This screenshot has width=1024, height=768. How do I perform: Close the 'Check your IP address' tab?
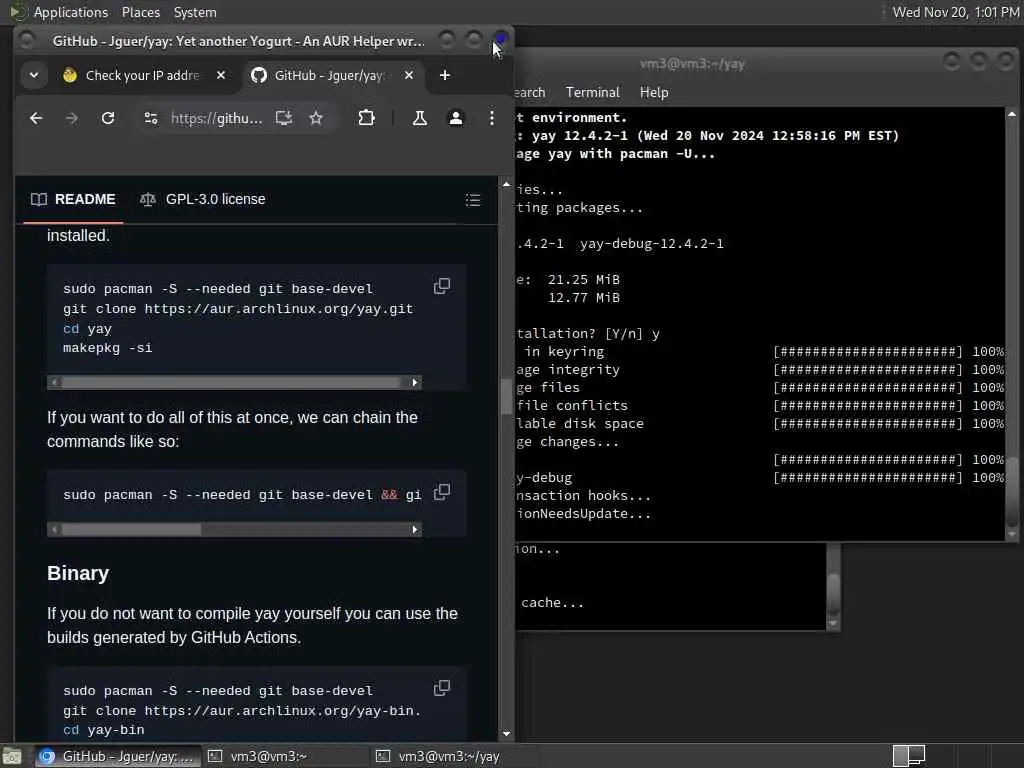click(x=221, y=75)
